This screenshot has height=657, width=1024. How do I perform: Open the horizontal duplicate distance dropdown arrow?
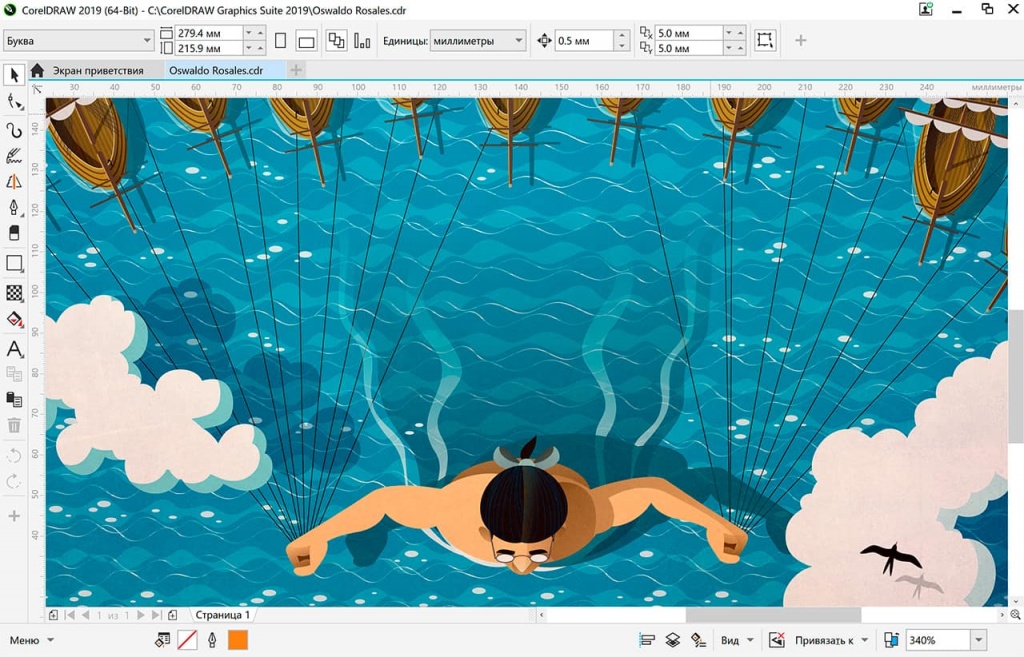pyautogui.click(x=728, y=33)
